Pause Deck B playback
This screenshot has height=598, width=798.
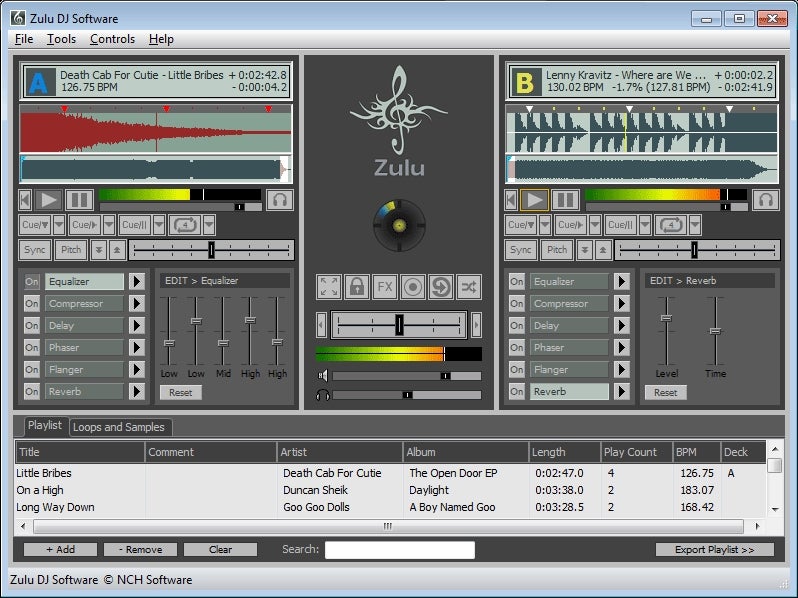coord(565,200)
